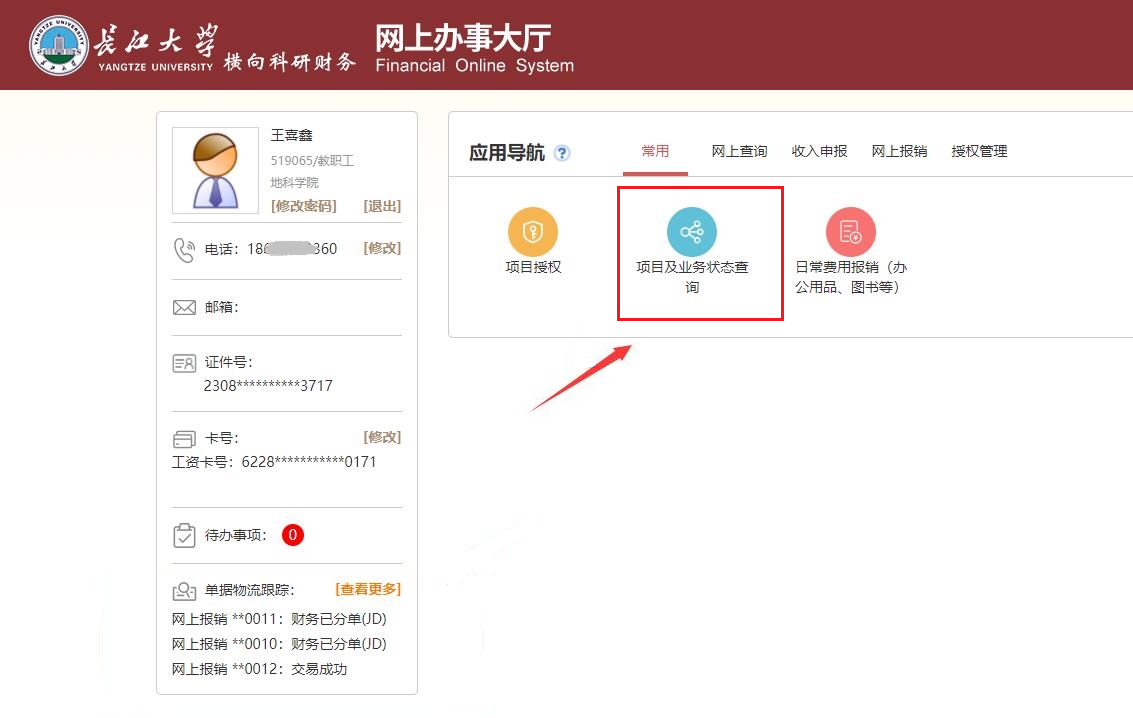Click the red pending items count badge

point(293,535)
